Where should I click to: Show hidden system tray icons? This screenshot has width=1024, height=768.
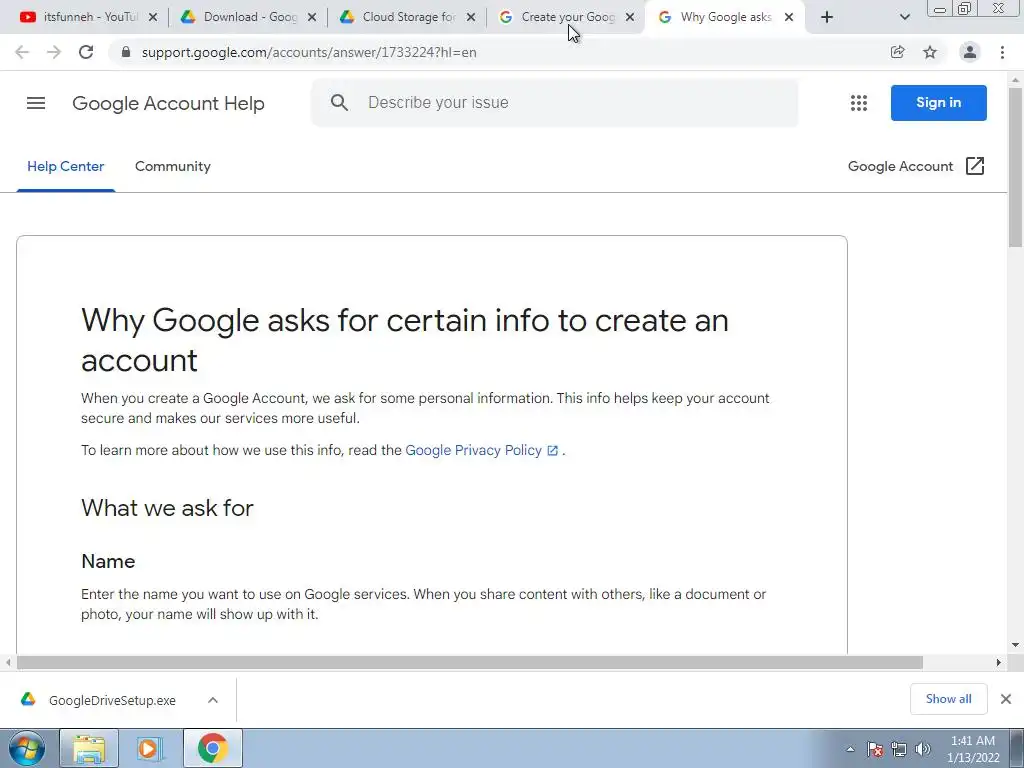tap(850, 749)
